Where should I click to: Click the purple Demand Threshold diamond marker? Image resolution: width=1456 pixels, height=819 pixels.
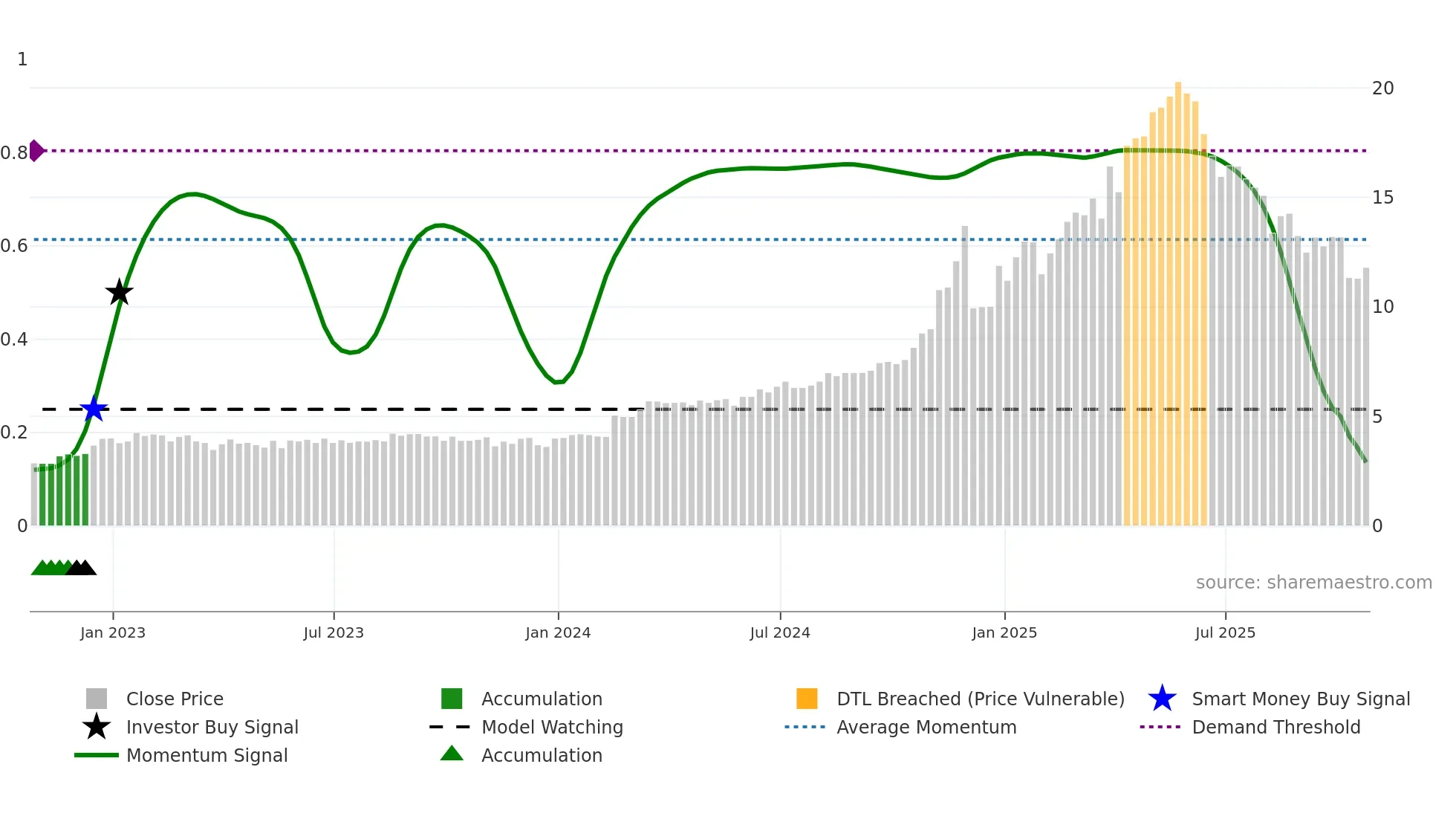click(x=36, y=151)
